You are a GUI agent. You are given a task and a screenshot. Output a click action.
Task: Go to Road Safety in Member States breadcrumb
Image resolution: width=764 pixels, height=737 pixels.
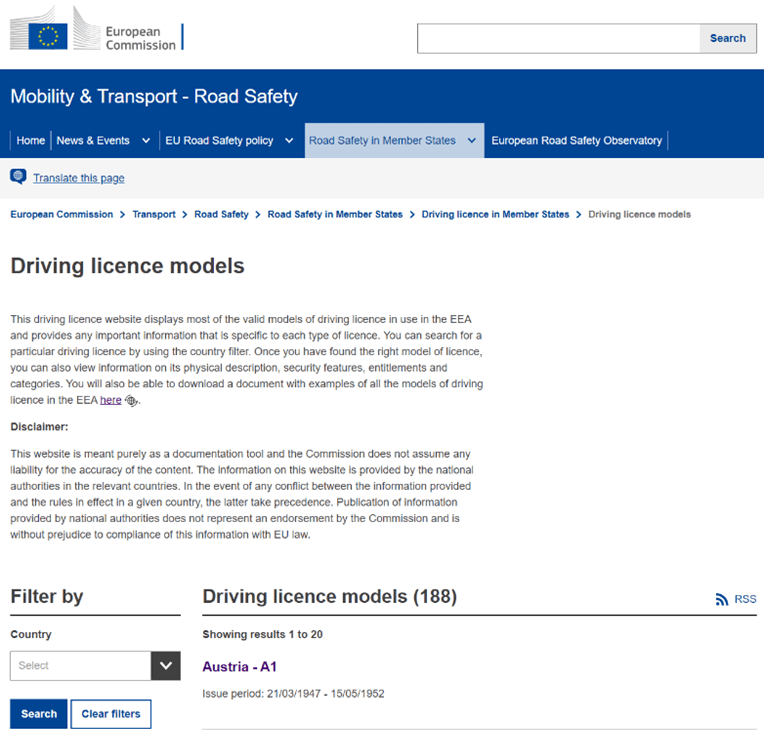(335, 214)
